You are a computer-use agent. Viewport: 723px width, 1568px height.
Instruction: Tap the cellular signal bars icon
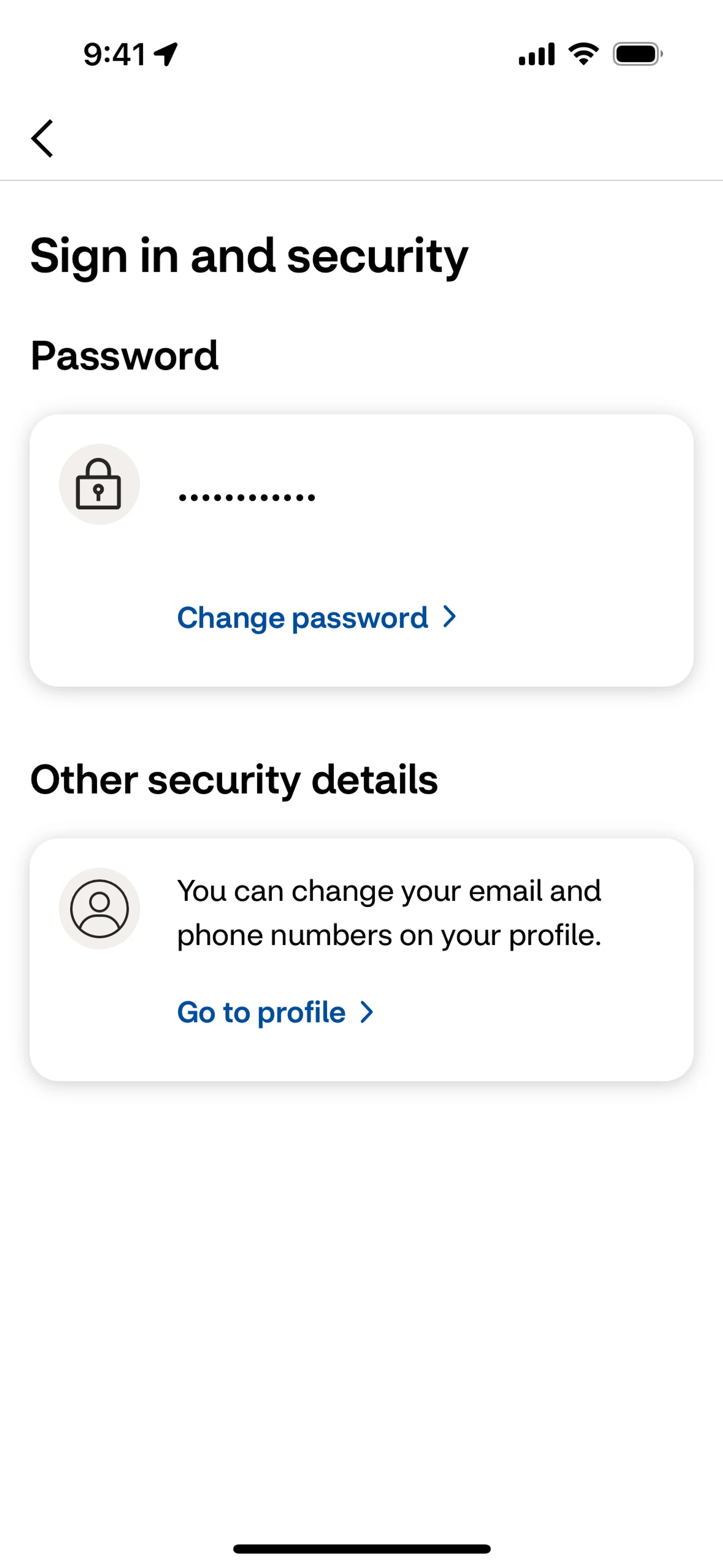[536, 54]
